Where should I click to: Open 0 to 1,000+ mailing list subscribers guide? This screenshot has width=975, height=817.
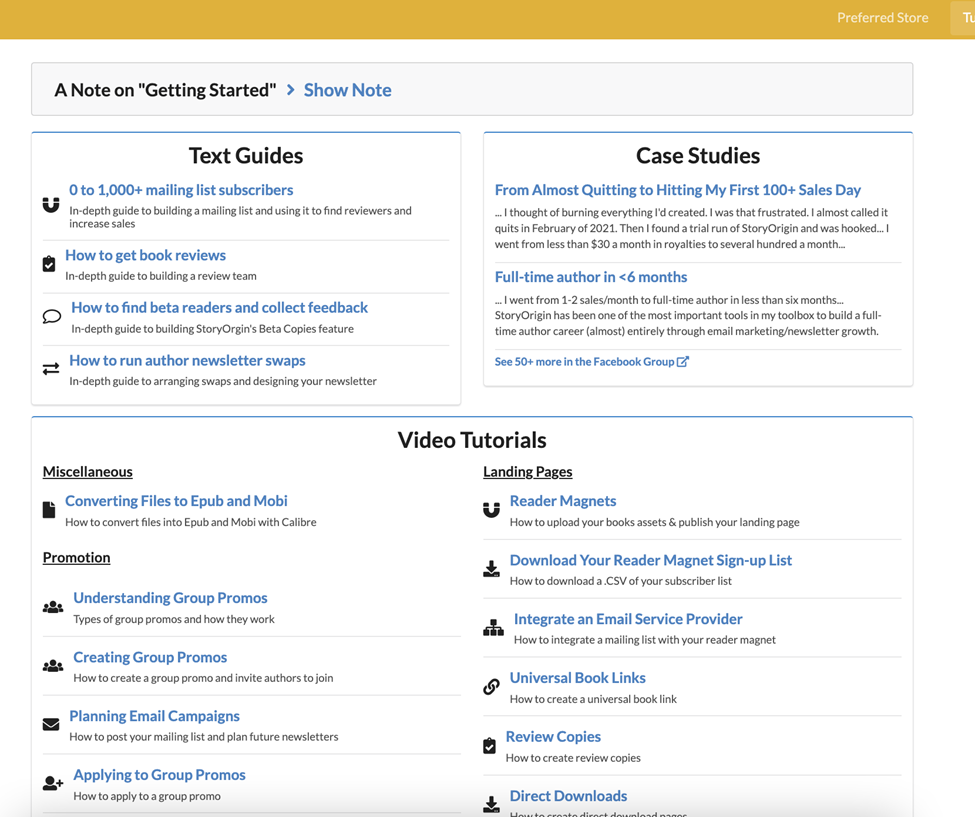click(181, 190)
